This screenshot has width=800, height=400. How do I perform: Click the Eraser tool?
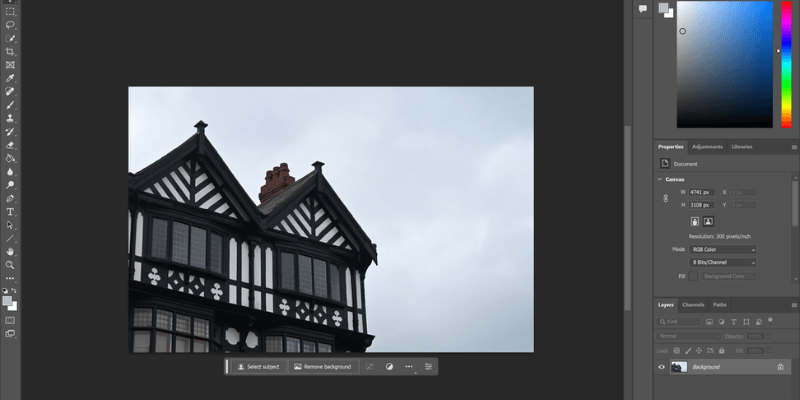(10, 145)
